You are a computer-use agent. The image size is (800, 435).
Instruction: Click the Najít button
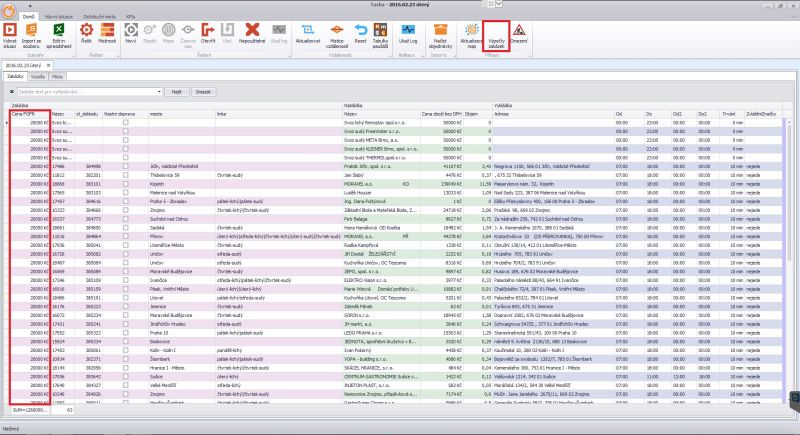(177, 92)
